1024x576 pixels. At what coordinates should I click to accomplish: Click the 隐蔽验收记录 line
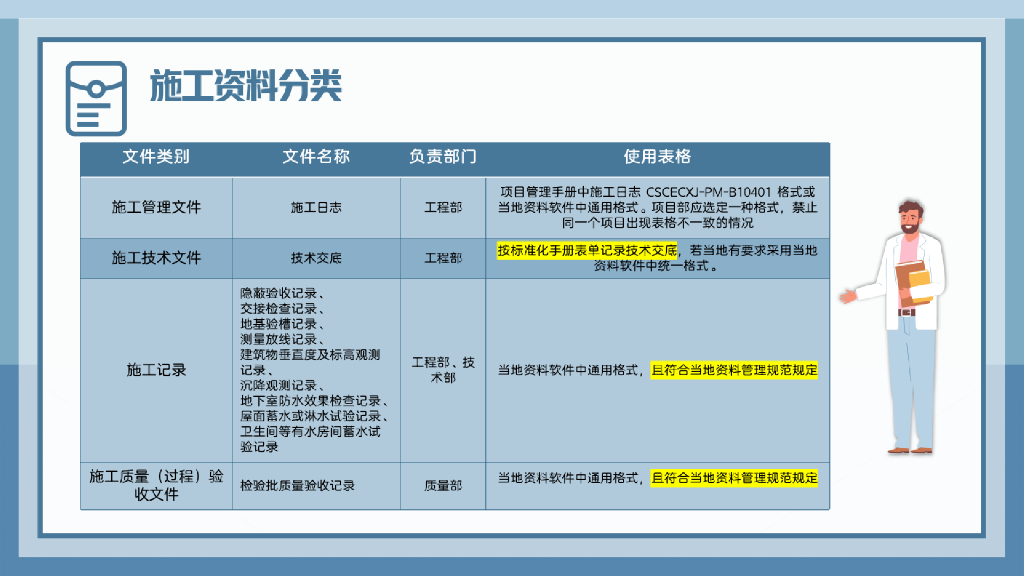click(x=282, y=293)
